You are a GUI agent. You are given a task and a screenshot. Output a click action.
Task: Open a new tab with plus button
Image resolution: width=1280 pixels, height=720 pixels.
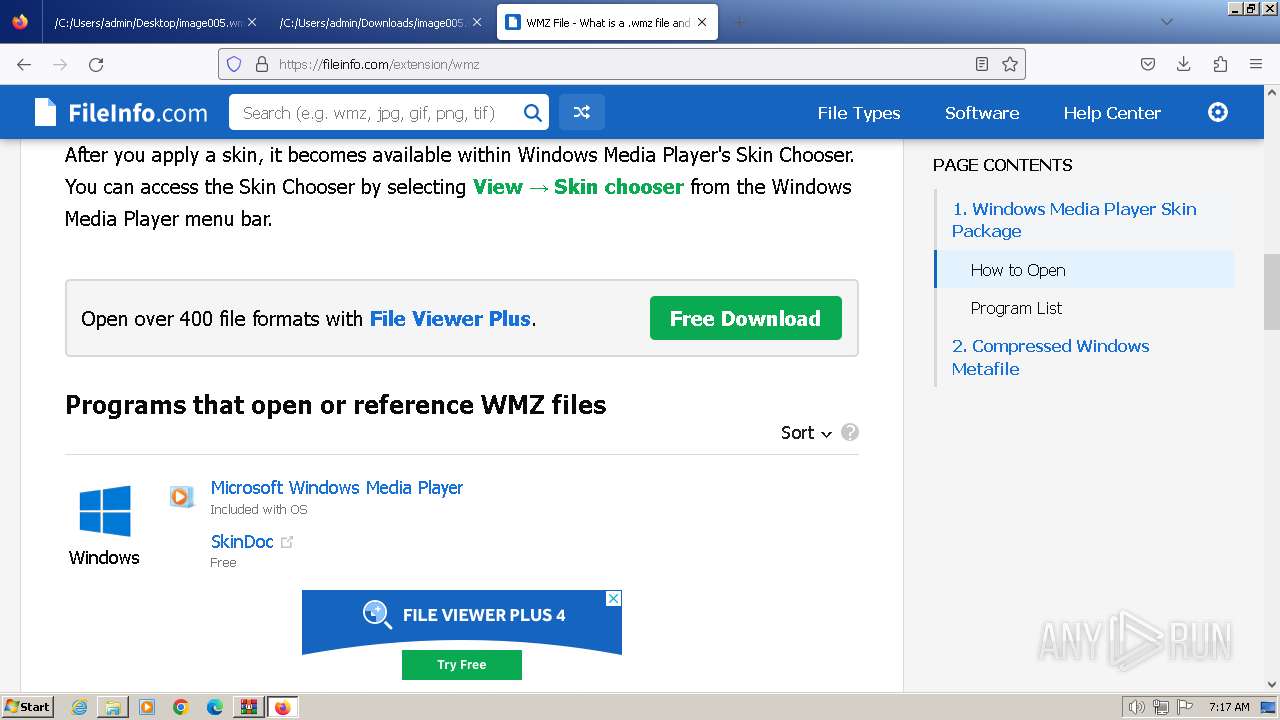coord(739,22)
